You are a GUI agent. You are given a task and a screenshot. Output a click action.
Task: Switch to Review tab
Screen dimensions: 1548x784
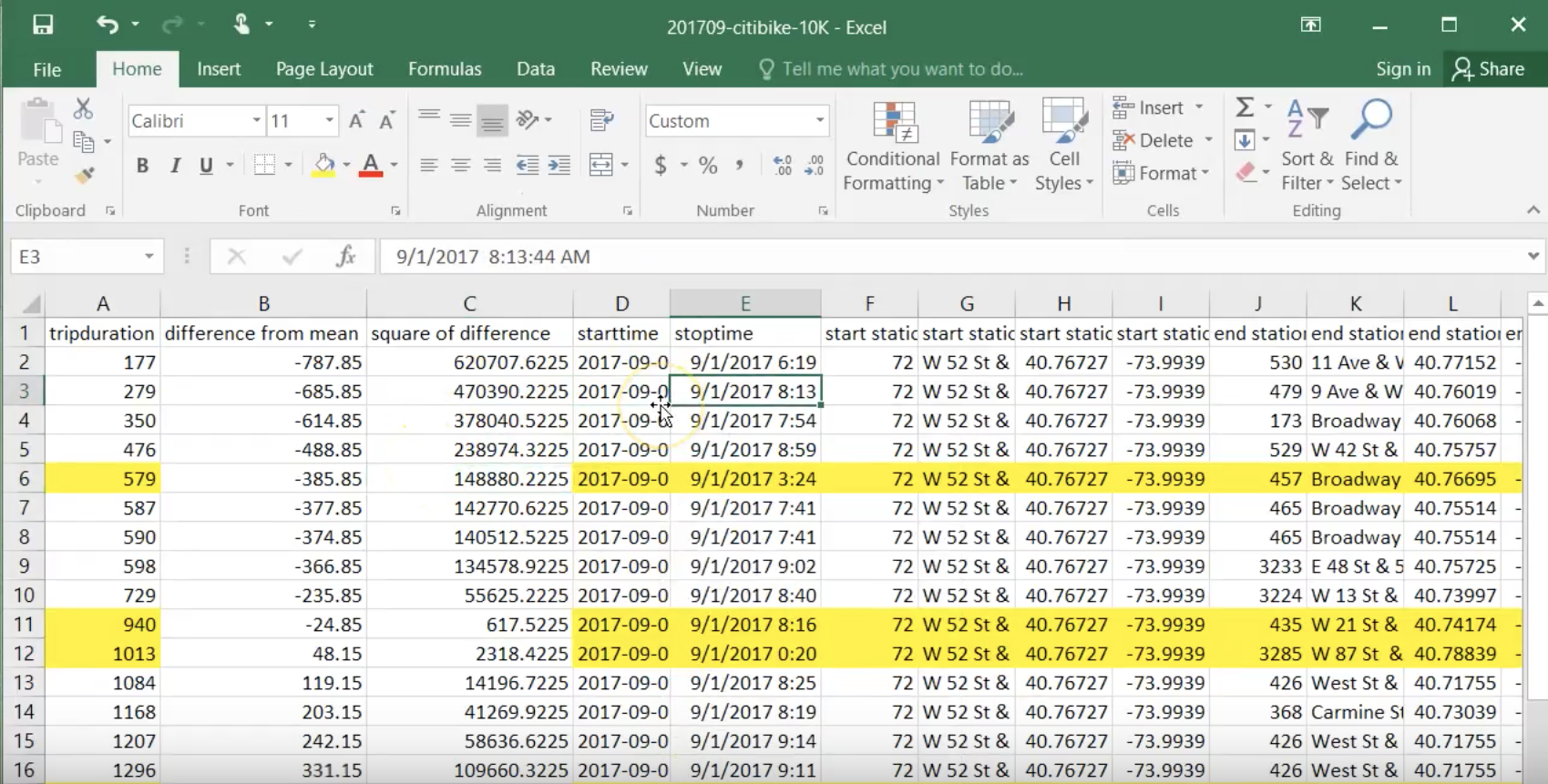coord(619,69)
